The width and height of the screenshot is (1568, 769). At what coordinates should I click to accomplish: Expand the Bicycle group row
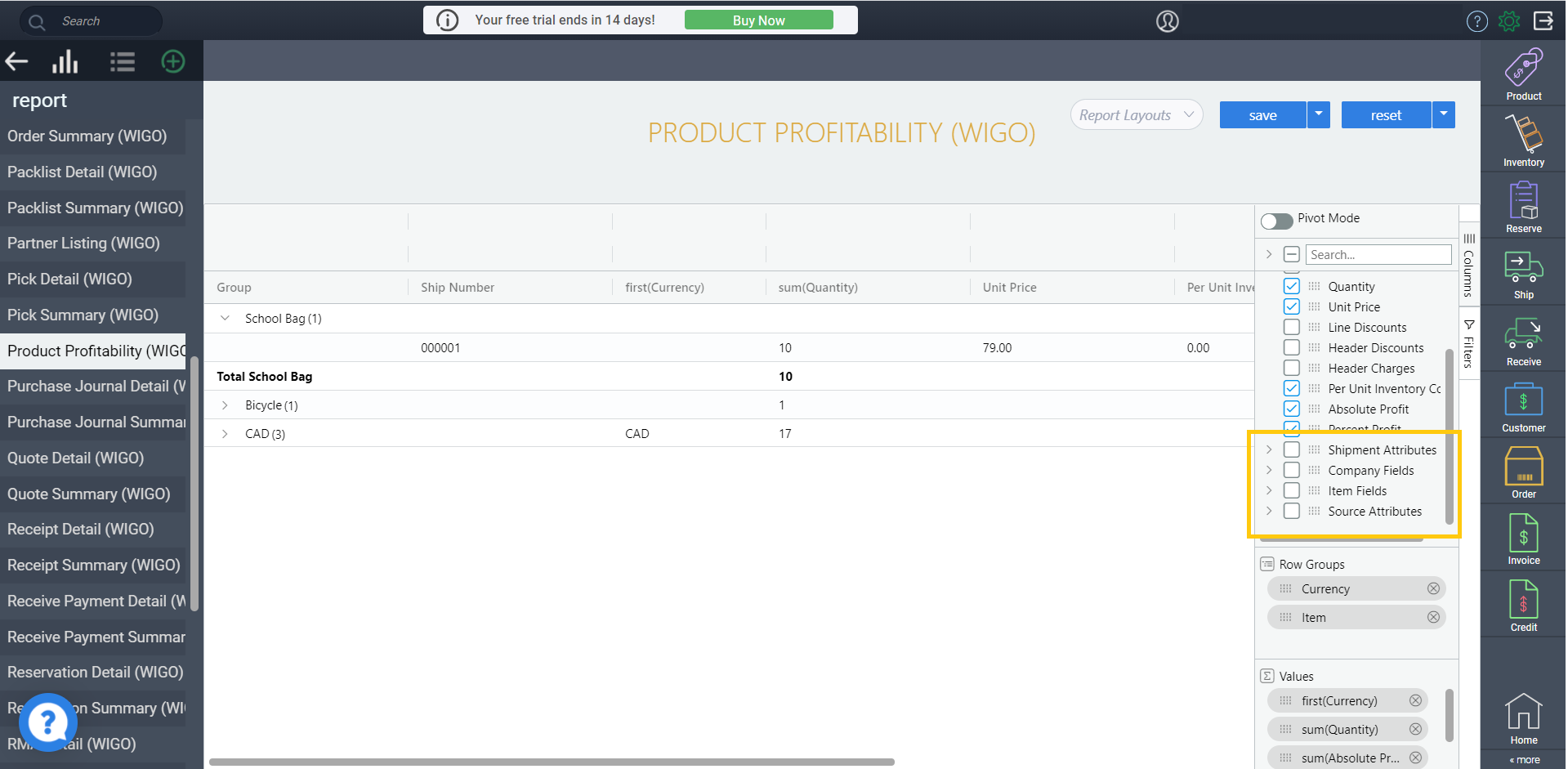(x=225, y=405)
